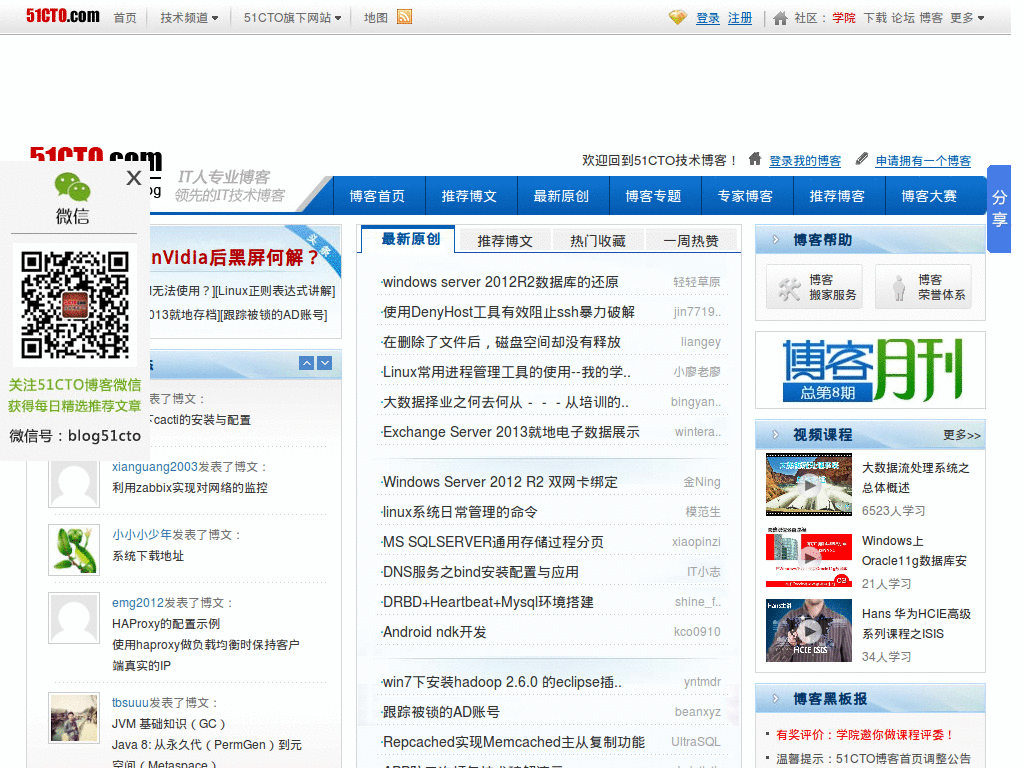Open the 地图 top bar link
The height and width of the screenshot is (768, 1024).
point(376,18)
